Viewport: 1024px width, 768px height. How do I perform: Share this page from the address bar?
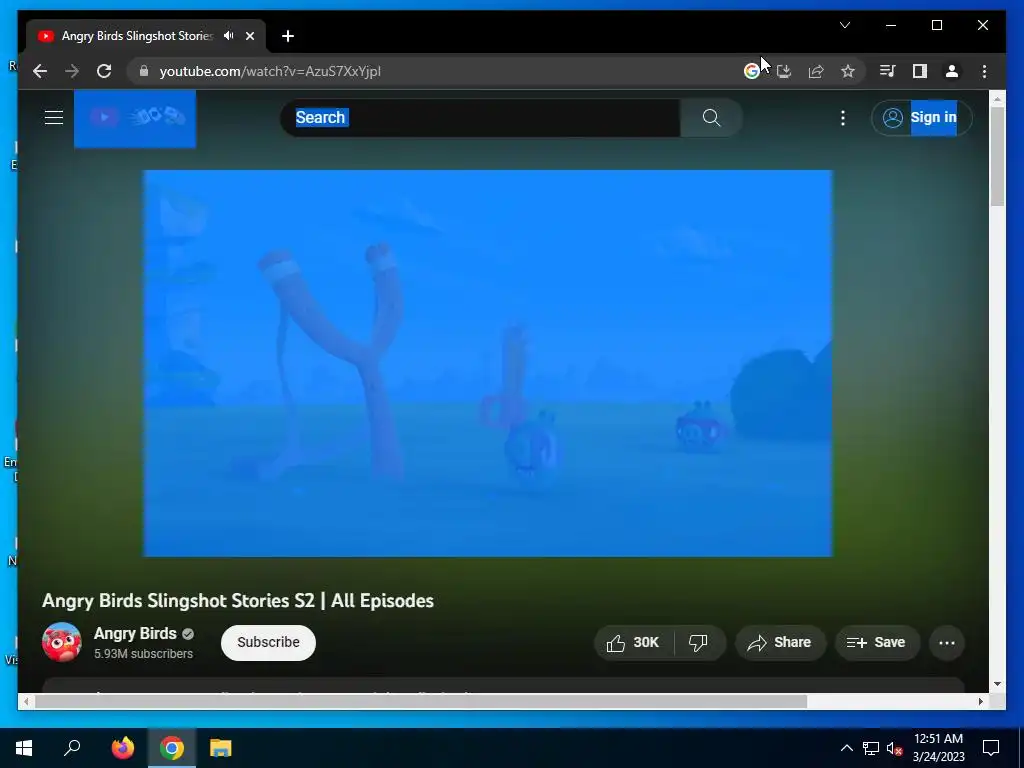816,71
